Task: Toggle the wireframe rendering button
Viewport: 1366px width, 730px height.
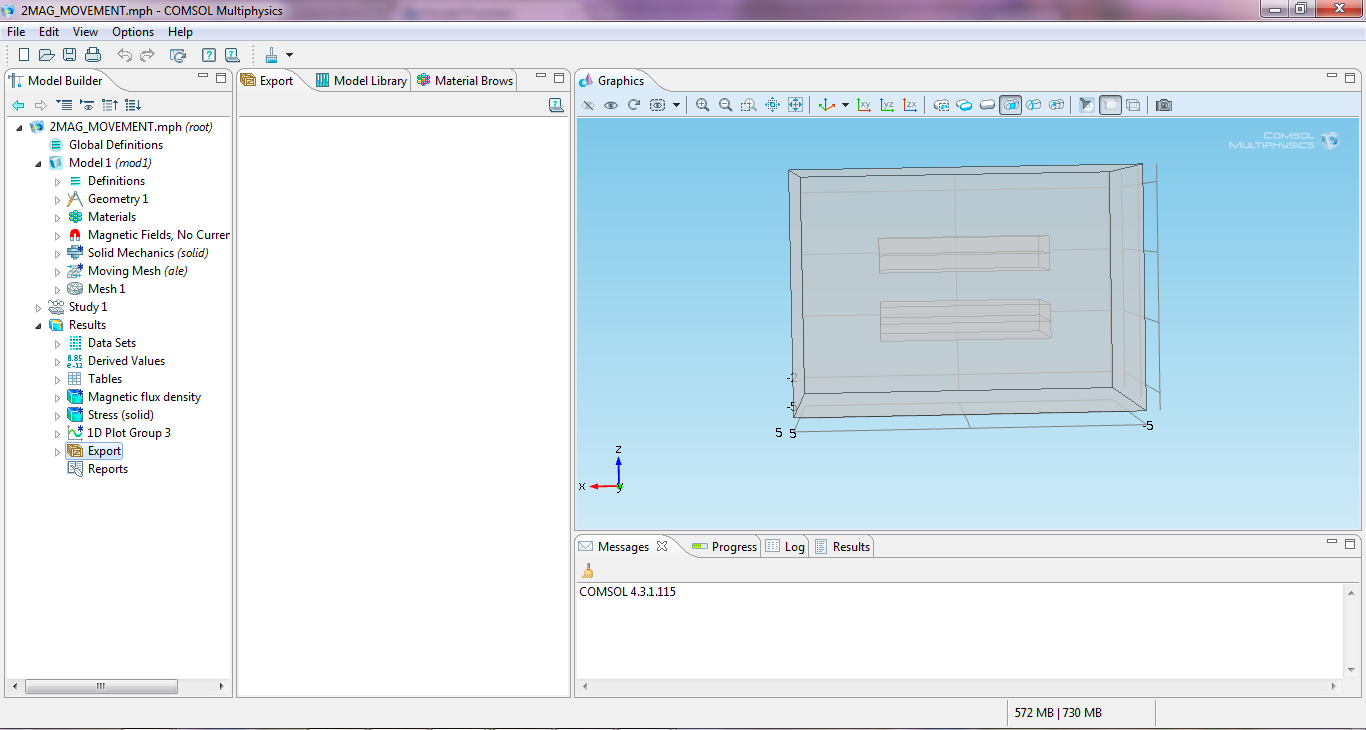Action: [1133, 105]
